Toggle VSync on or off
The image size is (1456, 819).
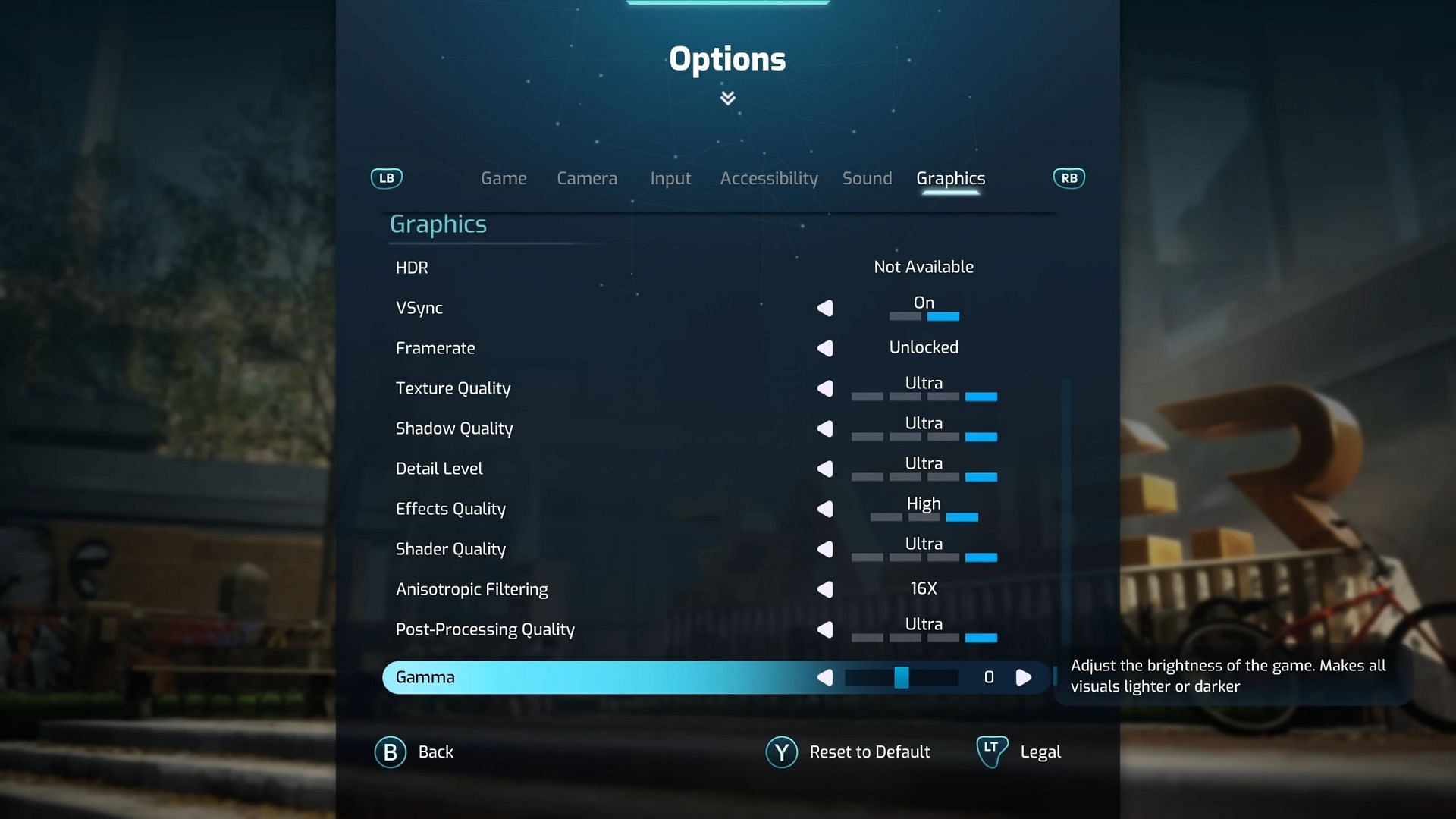click(x=824, y=307)
